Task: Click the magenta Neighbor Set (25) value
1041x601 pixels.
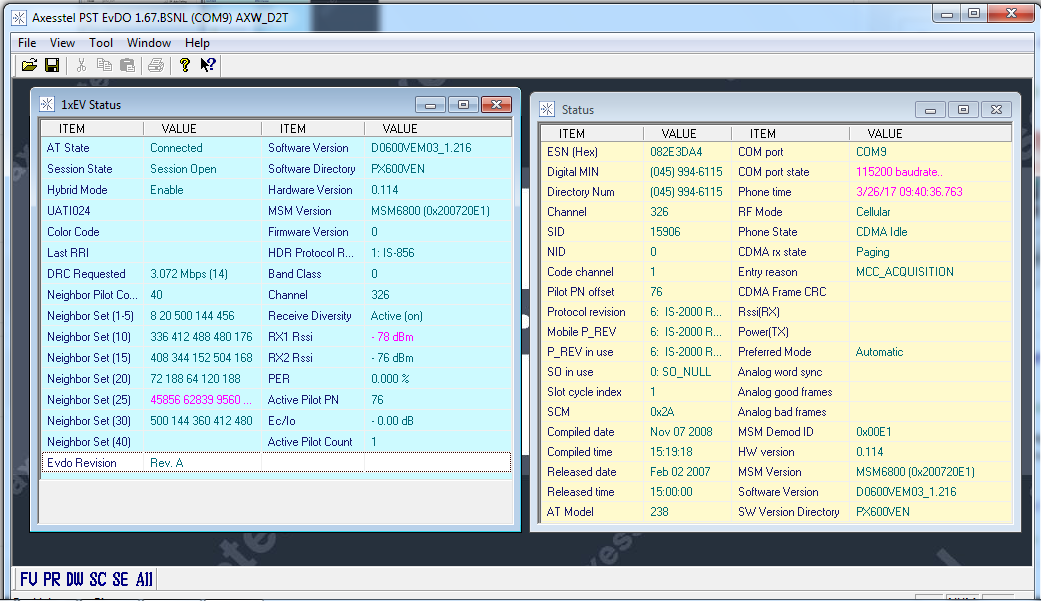Action: 201,400
